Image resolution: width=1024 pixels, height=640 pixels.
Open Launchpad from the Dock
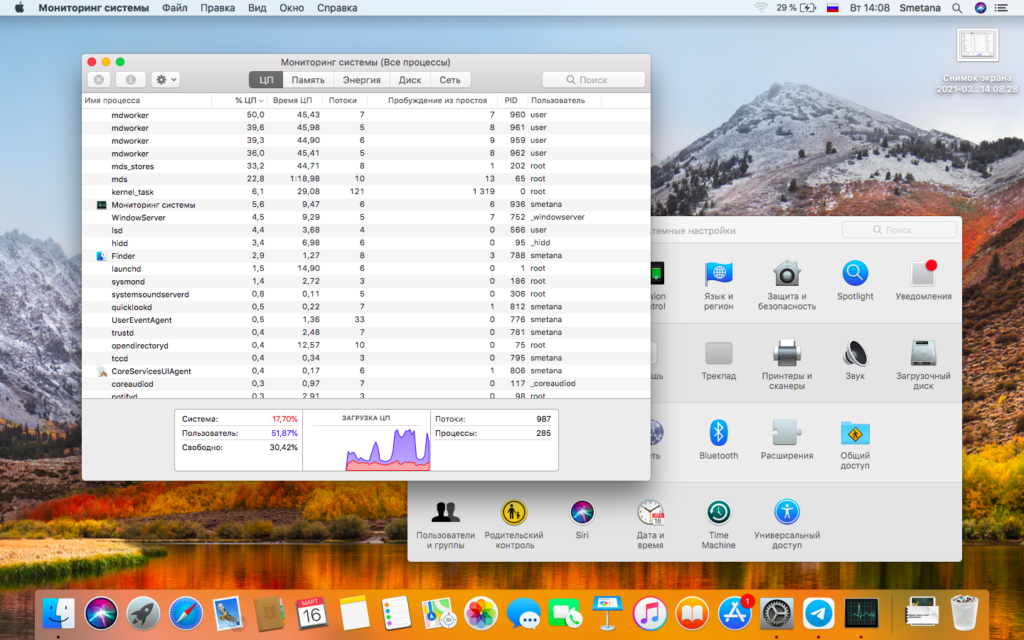[x=143, y=613]
